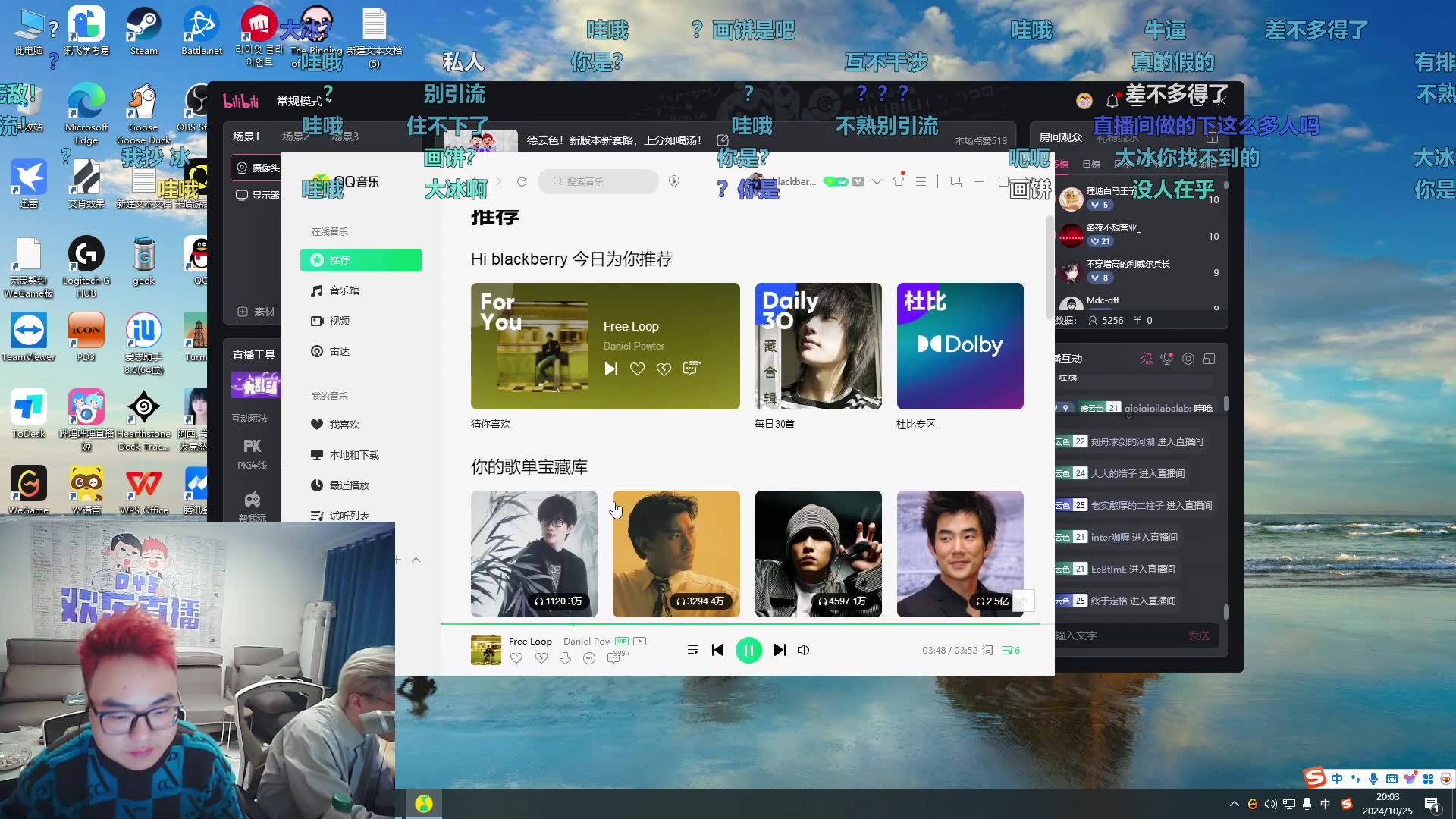Open the MV video icon next to song title
The image size is (1456, 819).
(x=640, y=642)
